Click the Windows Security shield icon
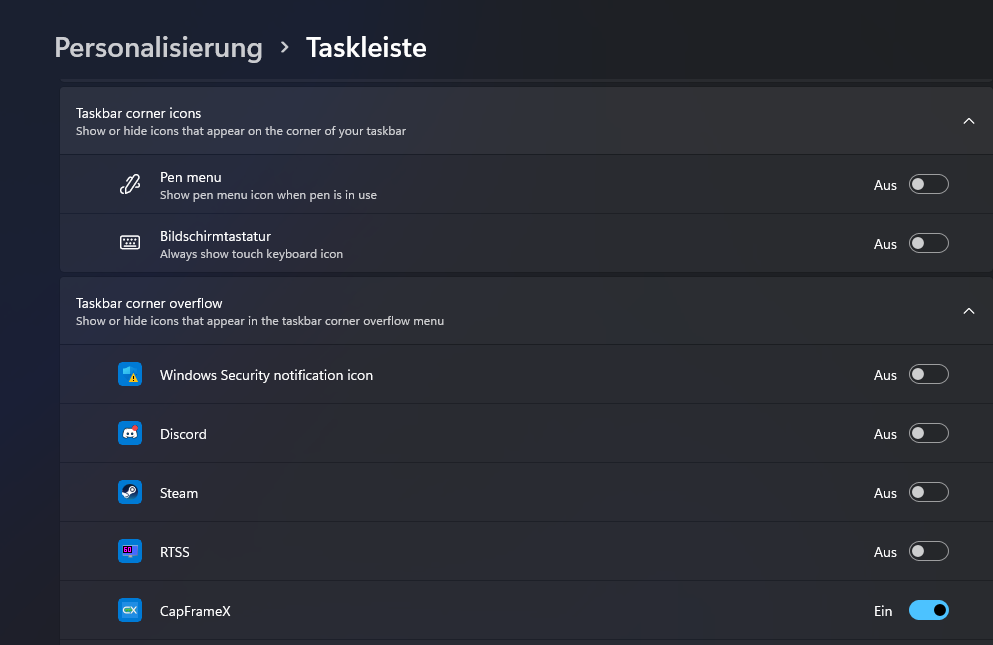Viewport: 993px width, 645px height. tap(129, 374)
